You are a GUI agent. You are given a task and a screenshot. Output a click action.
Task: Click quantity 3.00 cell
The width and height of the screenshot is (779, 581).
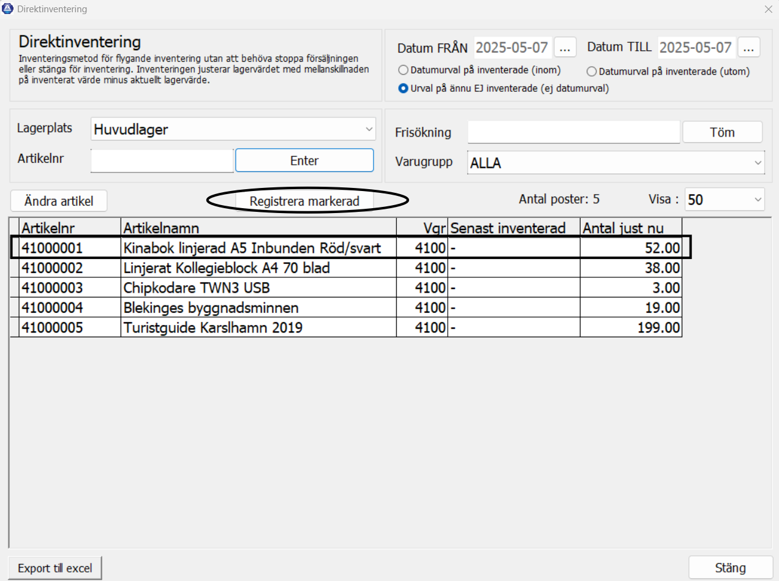click(631, 288)
